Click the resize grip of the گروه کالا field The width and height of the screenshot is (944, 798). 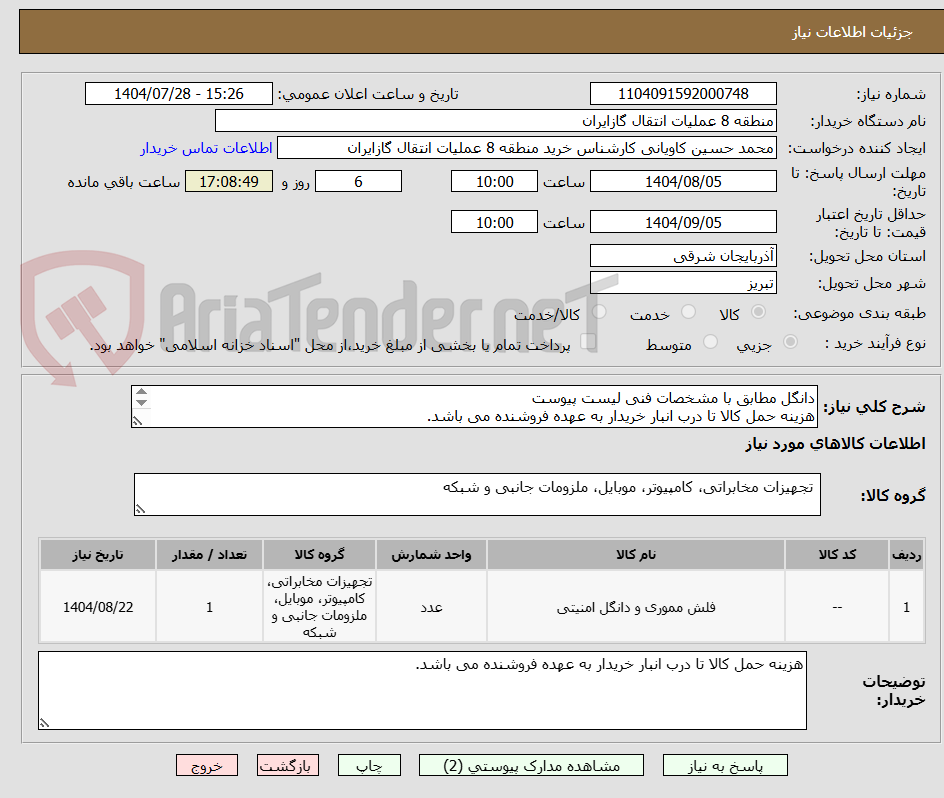(143, 508)
